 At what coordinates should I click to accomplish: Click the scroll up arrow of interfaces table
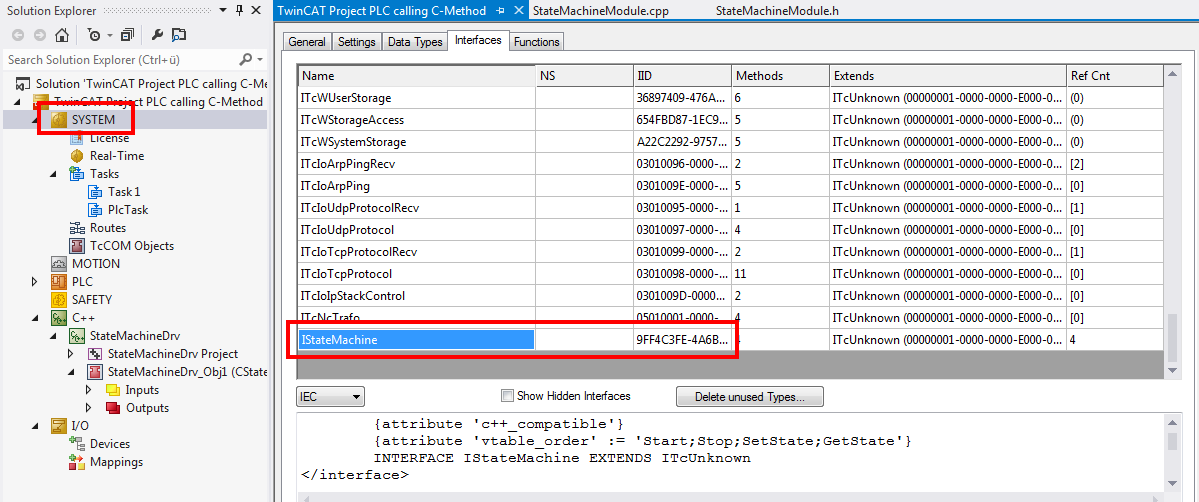pyautogui.click(x=1172, y=75)
